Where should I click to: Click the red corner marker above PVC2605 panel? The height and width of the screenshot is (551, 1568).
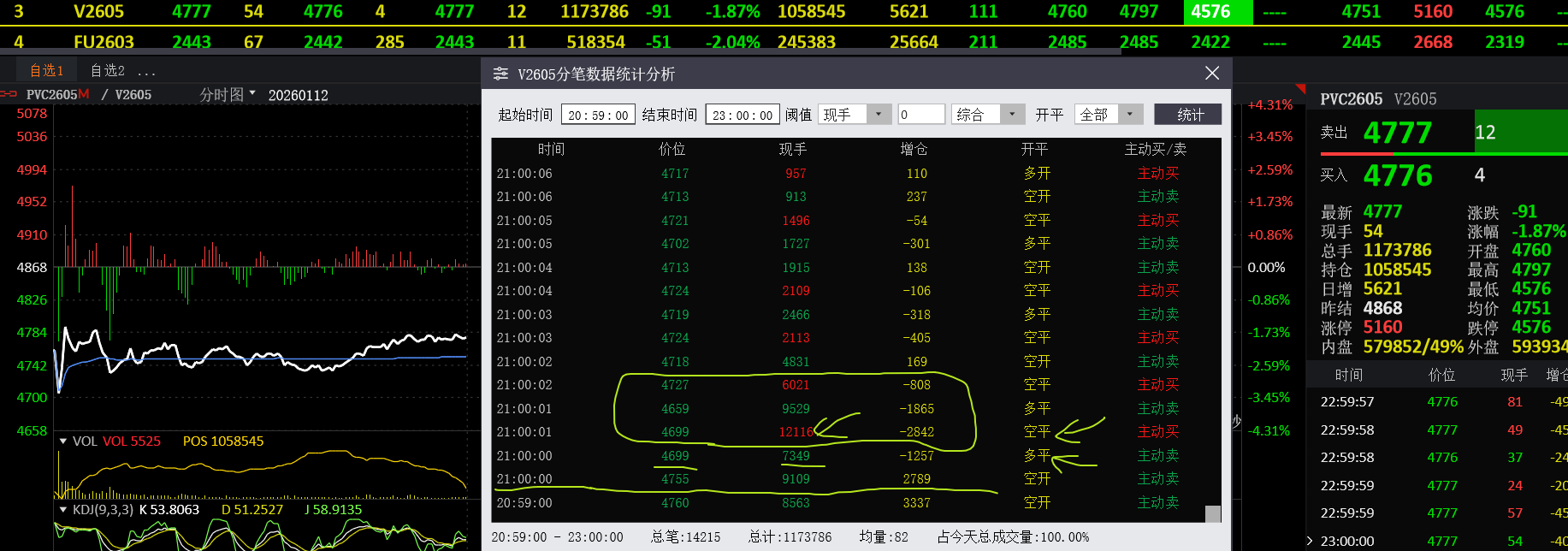tap(1300, 88)
